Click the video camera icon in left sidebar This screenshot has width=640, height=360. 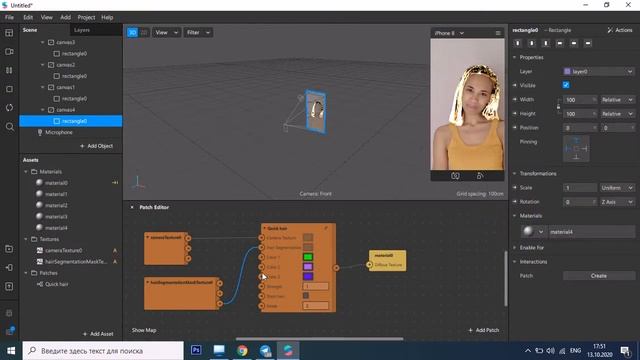pyautogui.click(x=9, y=52)
